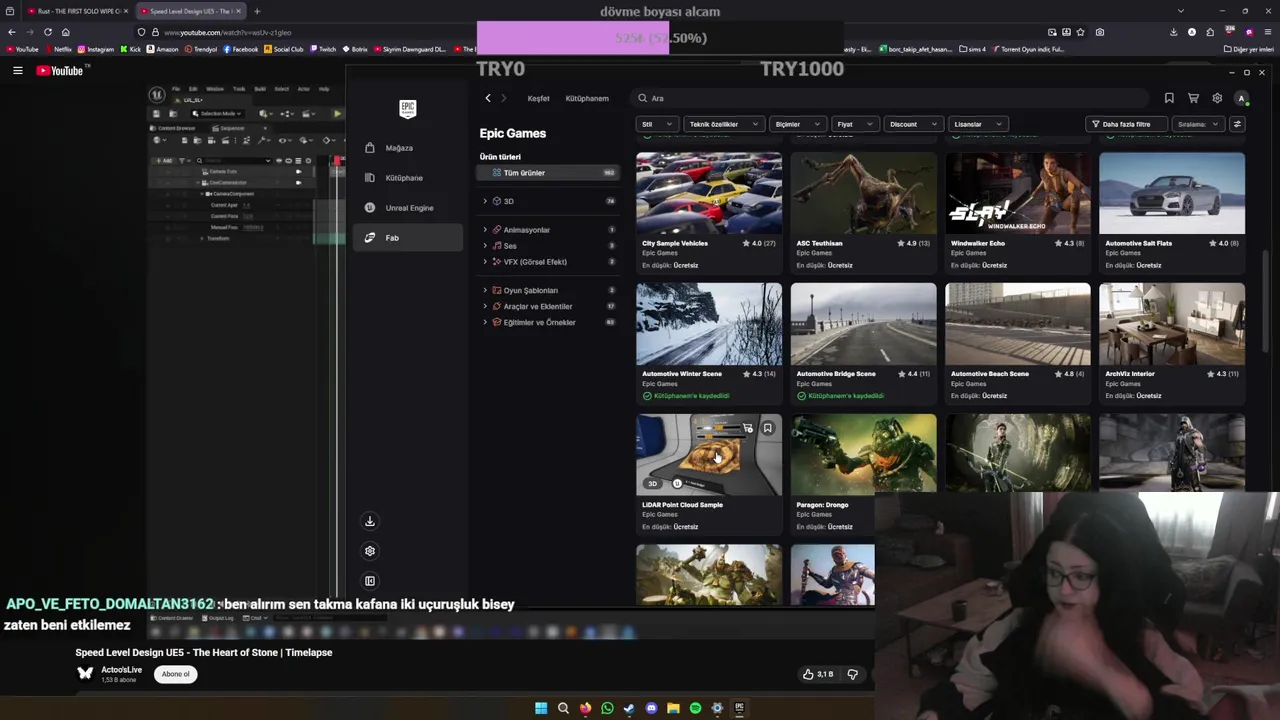
Task: Reload the browser page
Action: [47, 32]
